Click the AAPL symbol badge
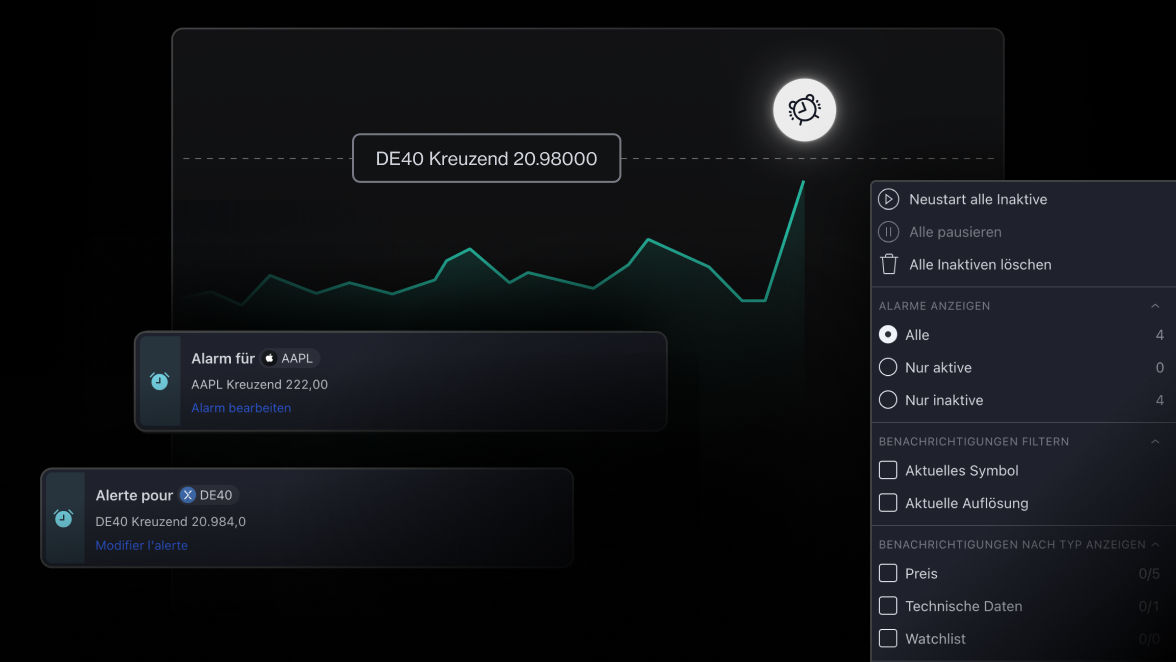 (x=290, y=358)
